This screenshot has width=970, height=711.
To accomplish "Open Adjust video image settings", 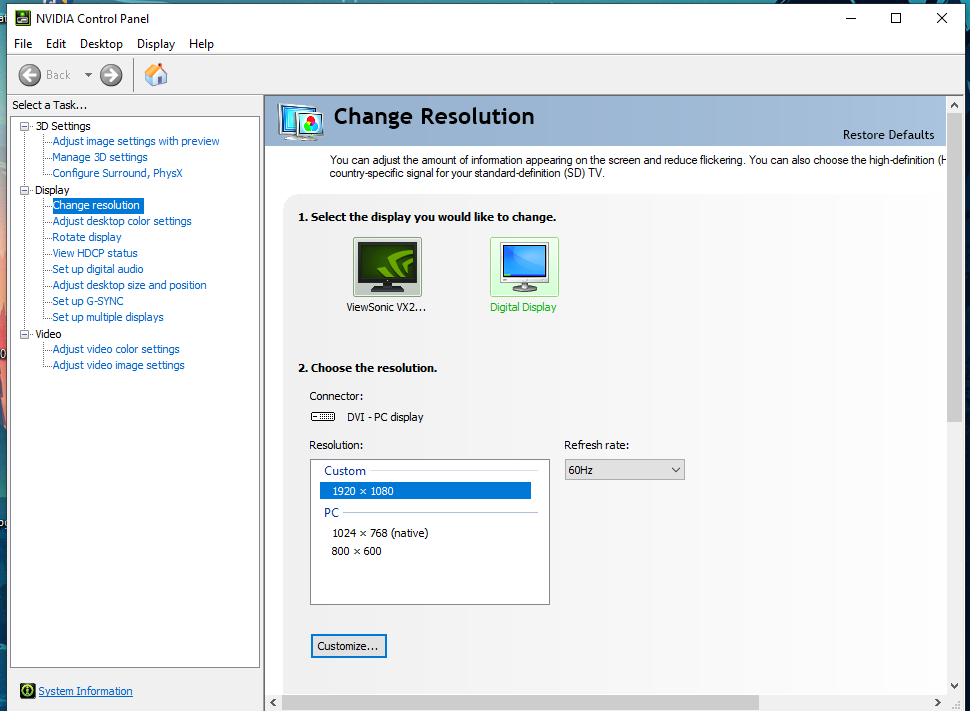I will tap(118, 365).
